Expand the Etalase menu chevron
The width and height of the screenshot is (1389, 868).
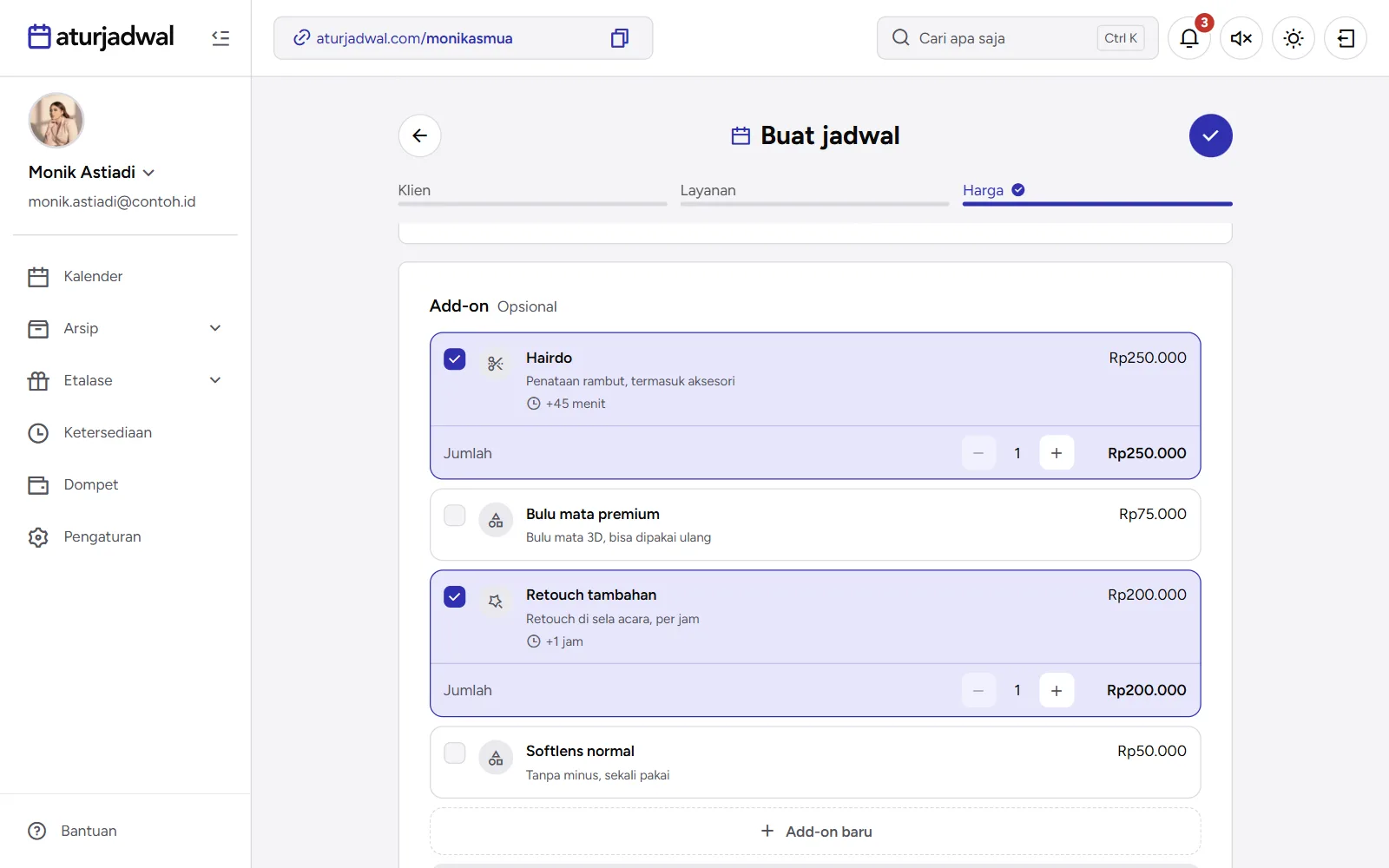pyautogui.click(x=215, y=380)
